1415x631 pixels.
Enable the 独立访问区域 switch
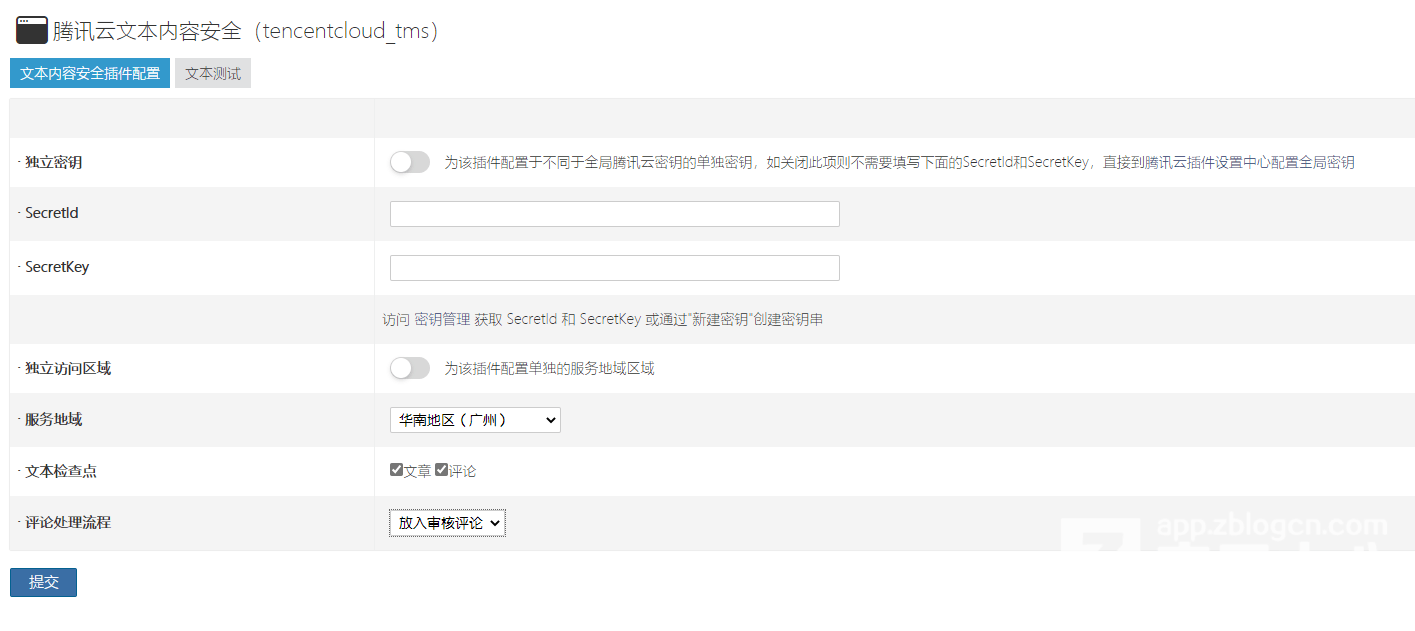[x=409, y=368]
